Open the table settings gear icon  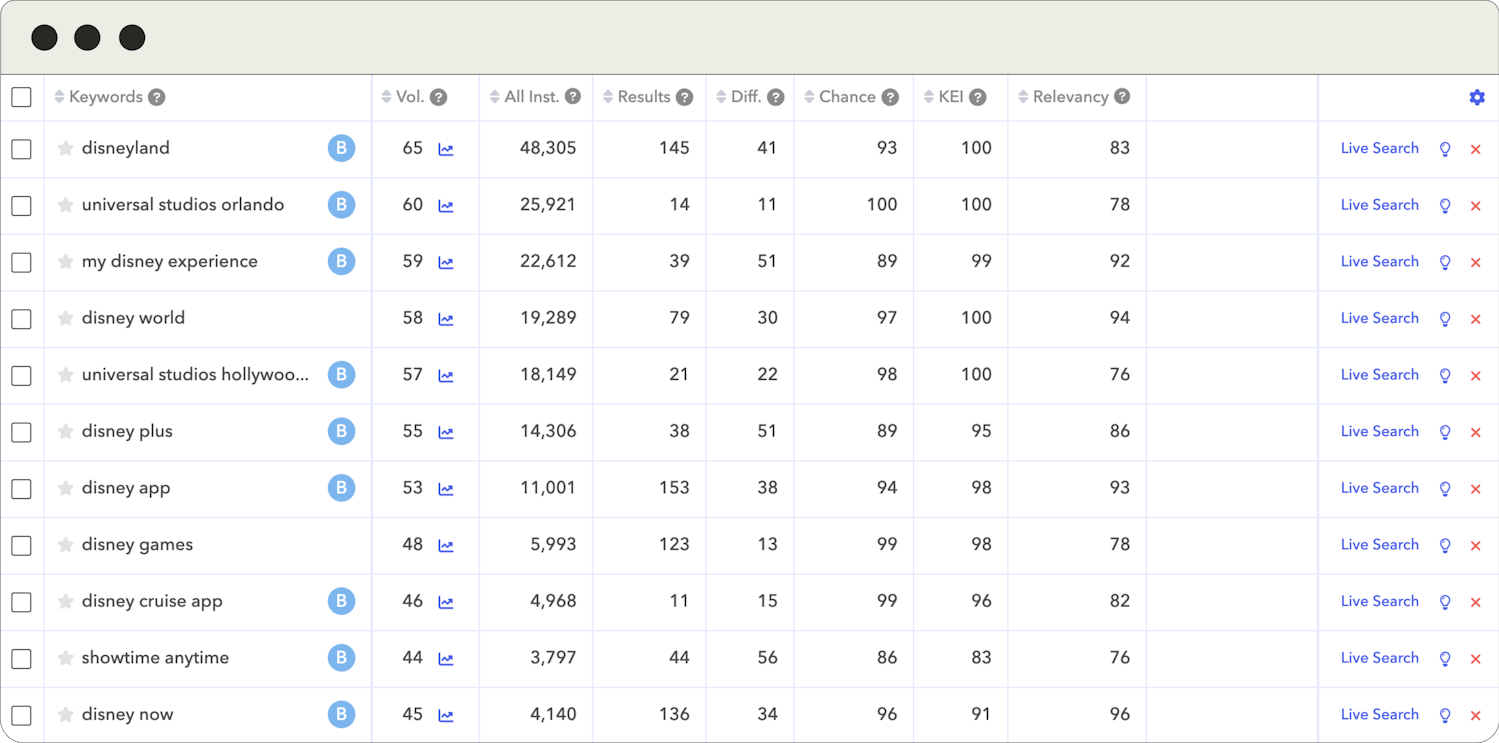1476,98
